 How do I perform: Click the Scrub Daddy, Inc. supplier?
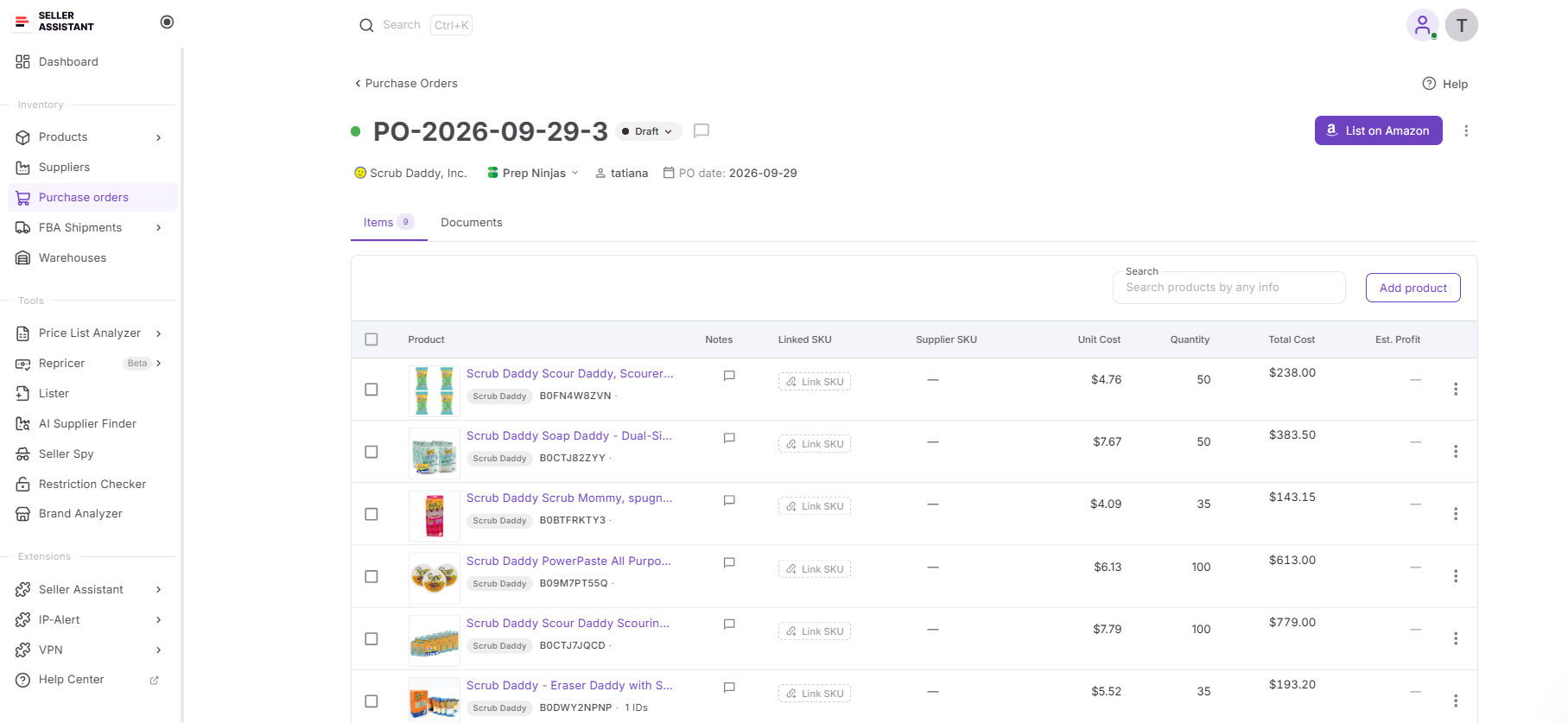410,174
